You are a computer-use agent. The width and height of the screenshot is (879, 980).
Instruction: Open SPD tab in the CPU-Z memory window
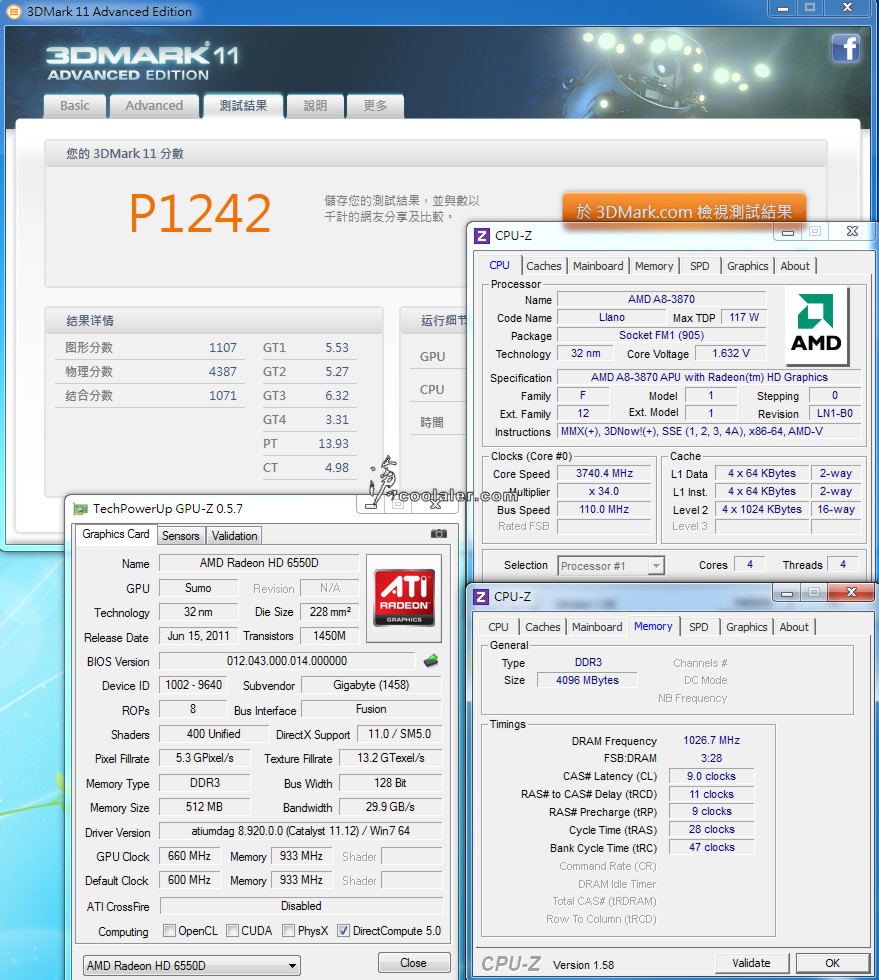coord(698,627)
